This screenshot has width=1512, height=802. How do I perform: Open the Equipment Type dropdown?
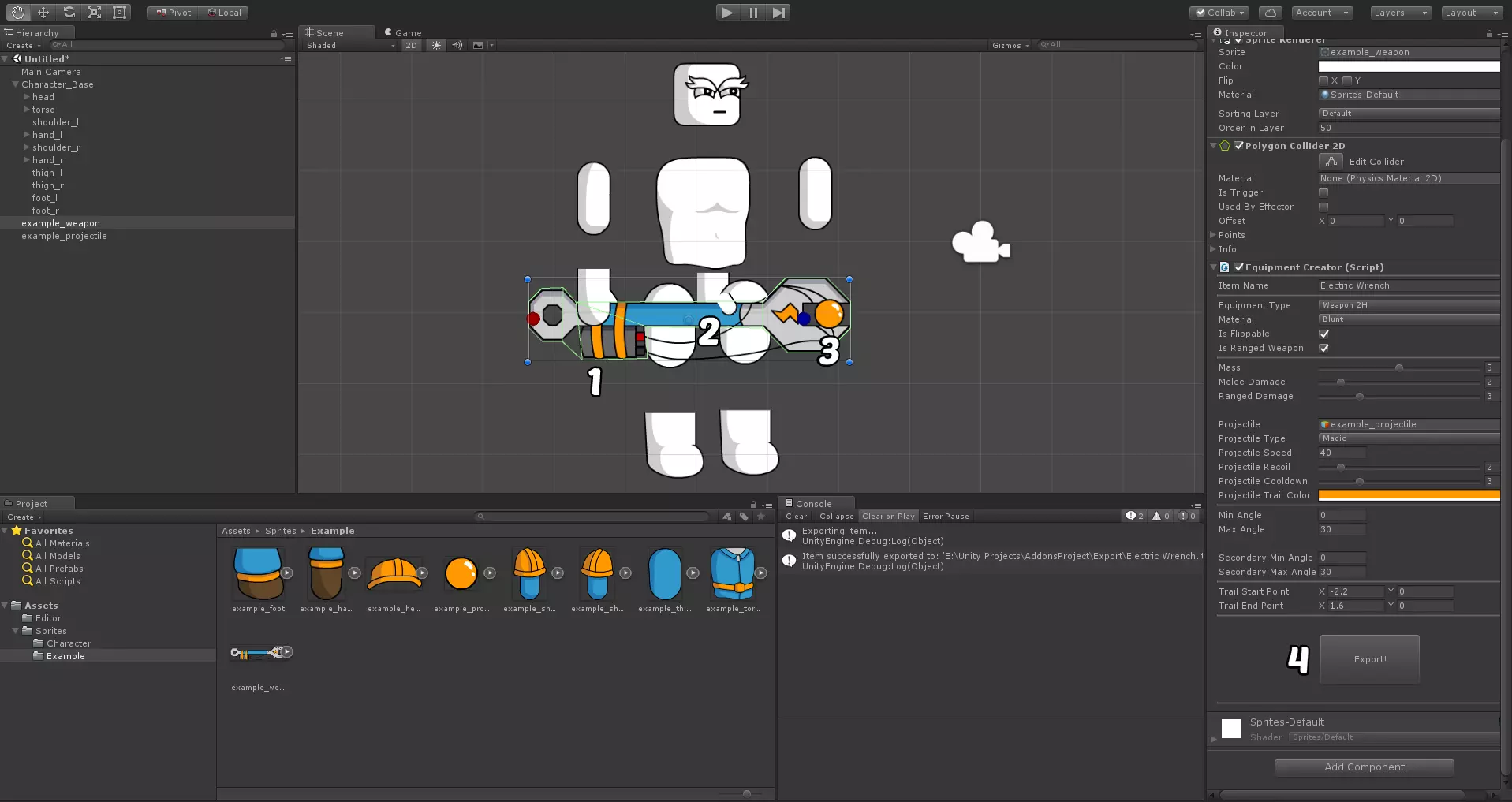point(1409,305)
